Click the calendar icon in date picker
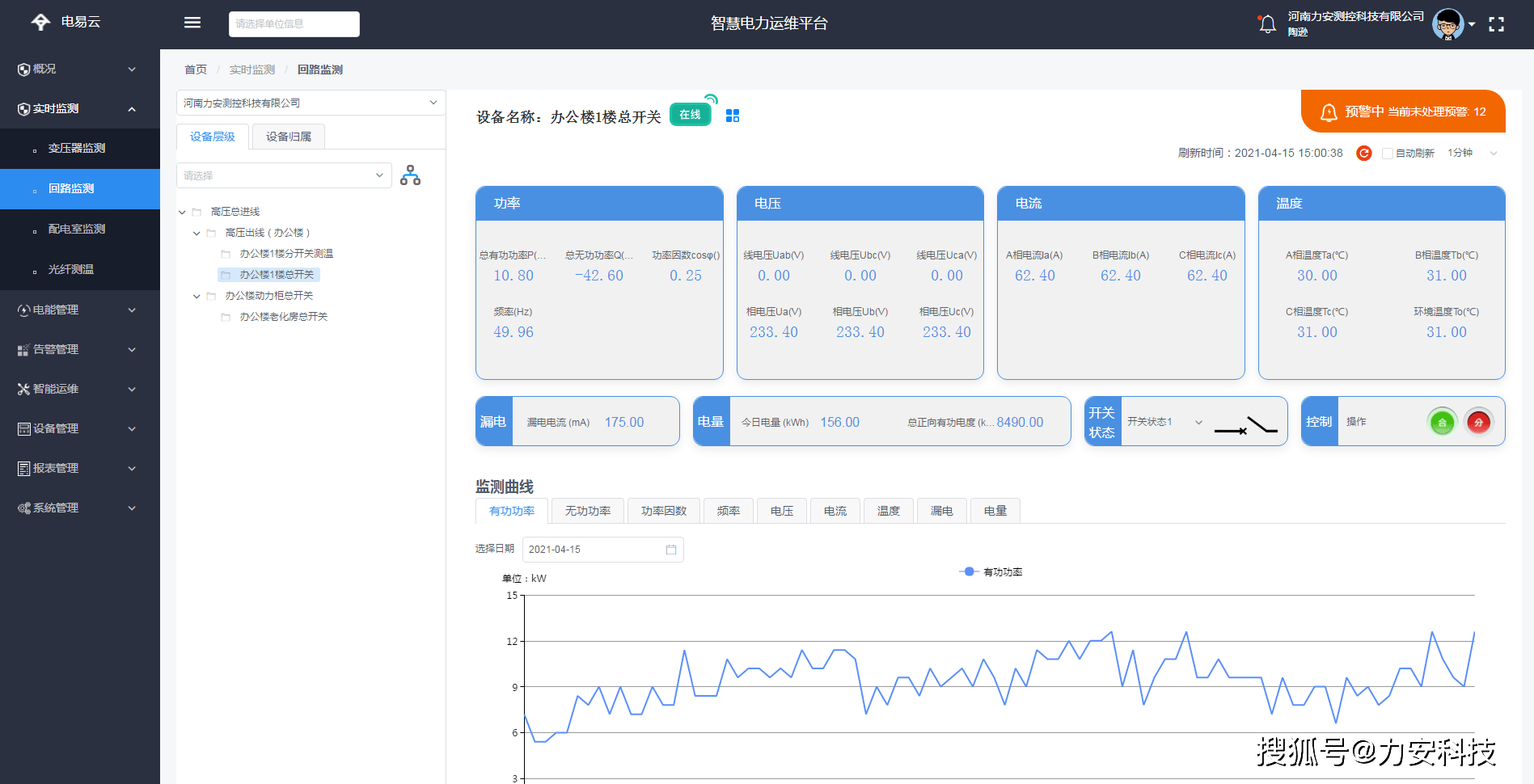 pos(670,550)
